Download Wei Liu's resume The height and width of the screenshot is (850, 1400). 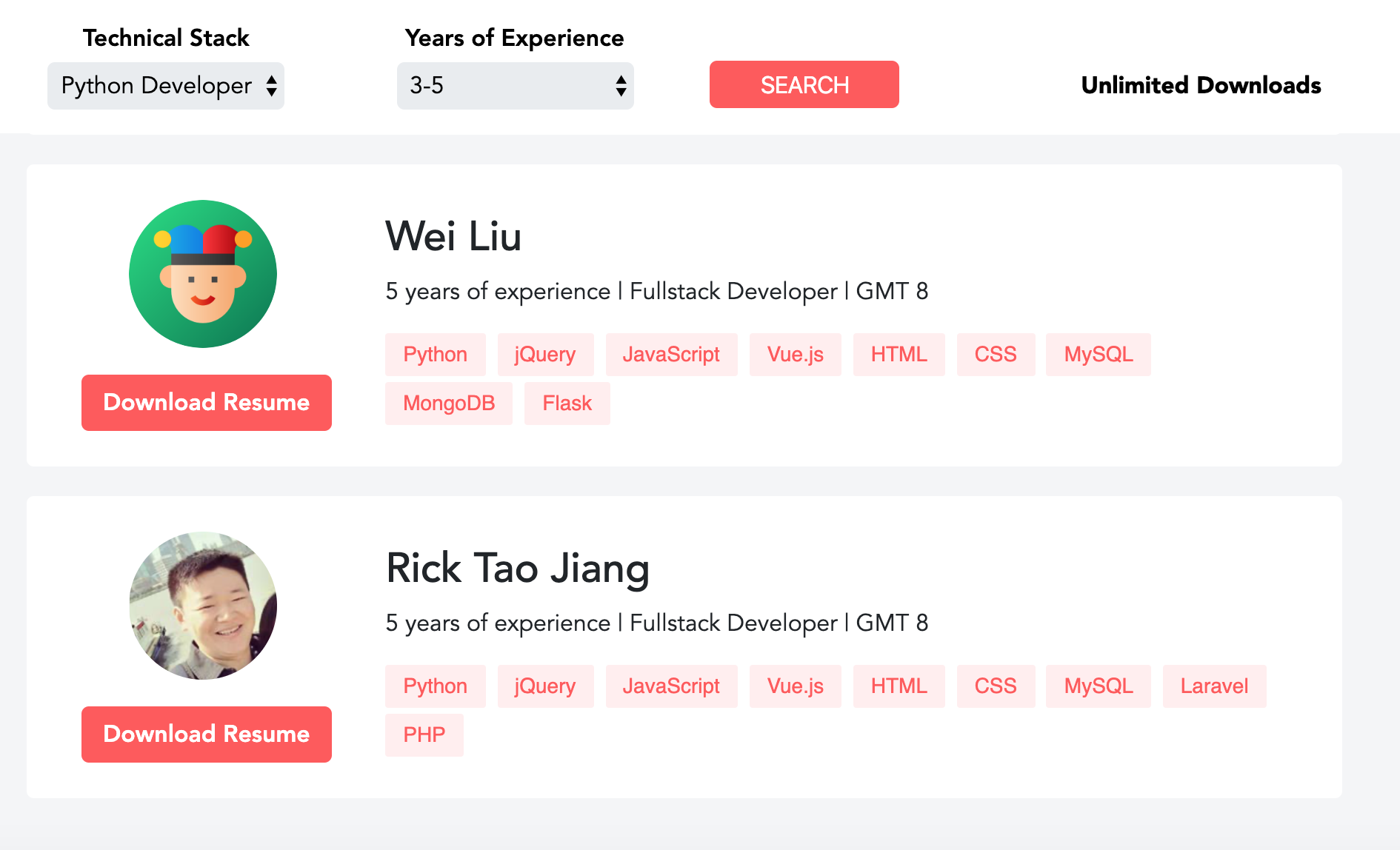pyautogui.click(x=207, y=403)
